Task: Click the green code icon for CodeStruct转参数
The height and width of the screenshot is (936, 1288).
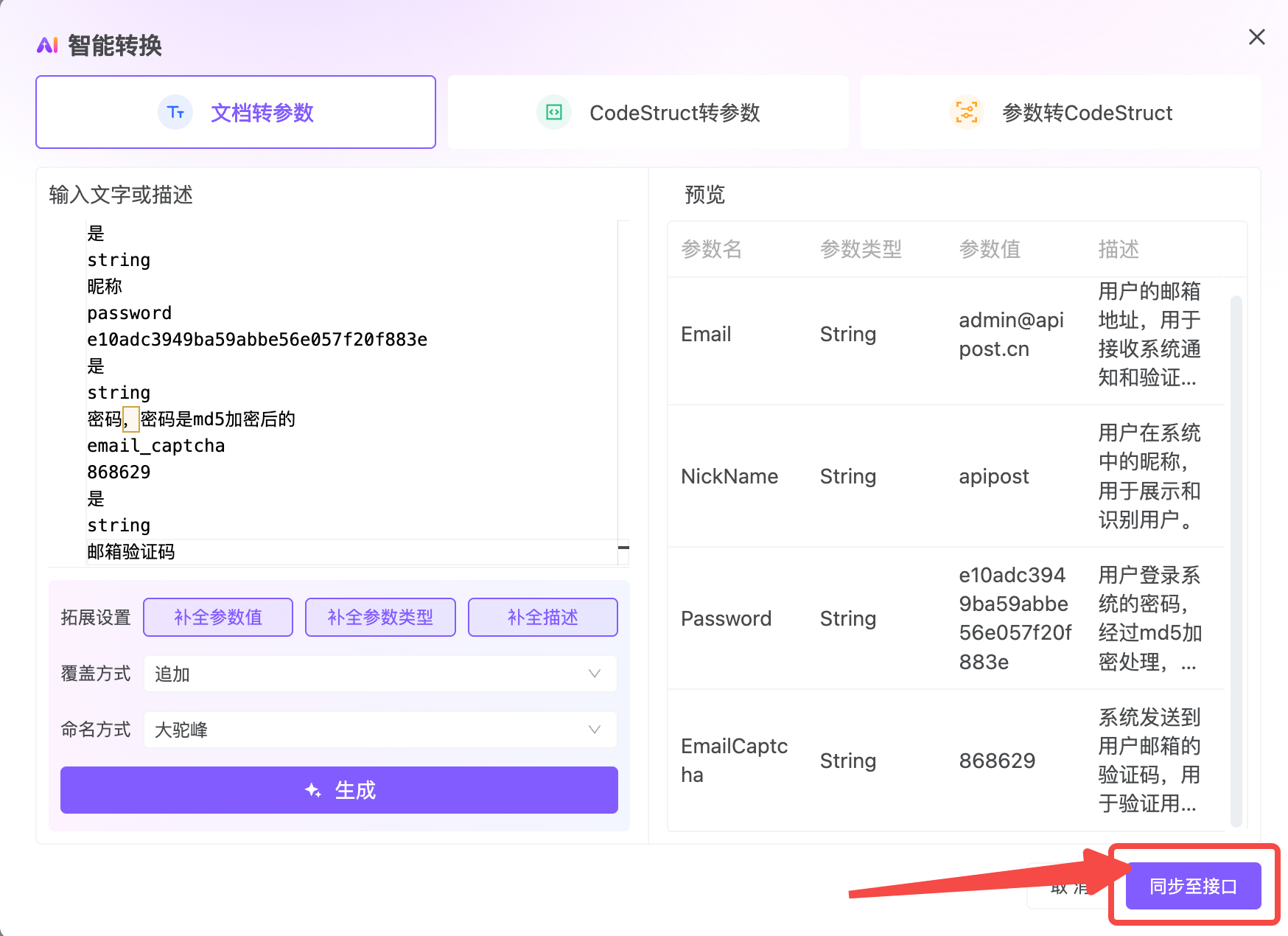Action: tap(553, 112)
